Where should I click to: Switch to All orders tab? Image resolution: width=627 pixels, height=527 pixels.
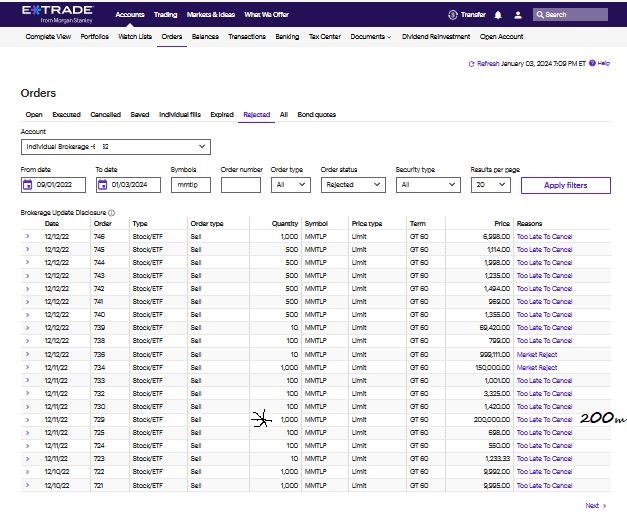click(x=284, y=115)
